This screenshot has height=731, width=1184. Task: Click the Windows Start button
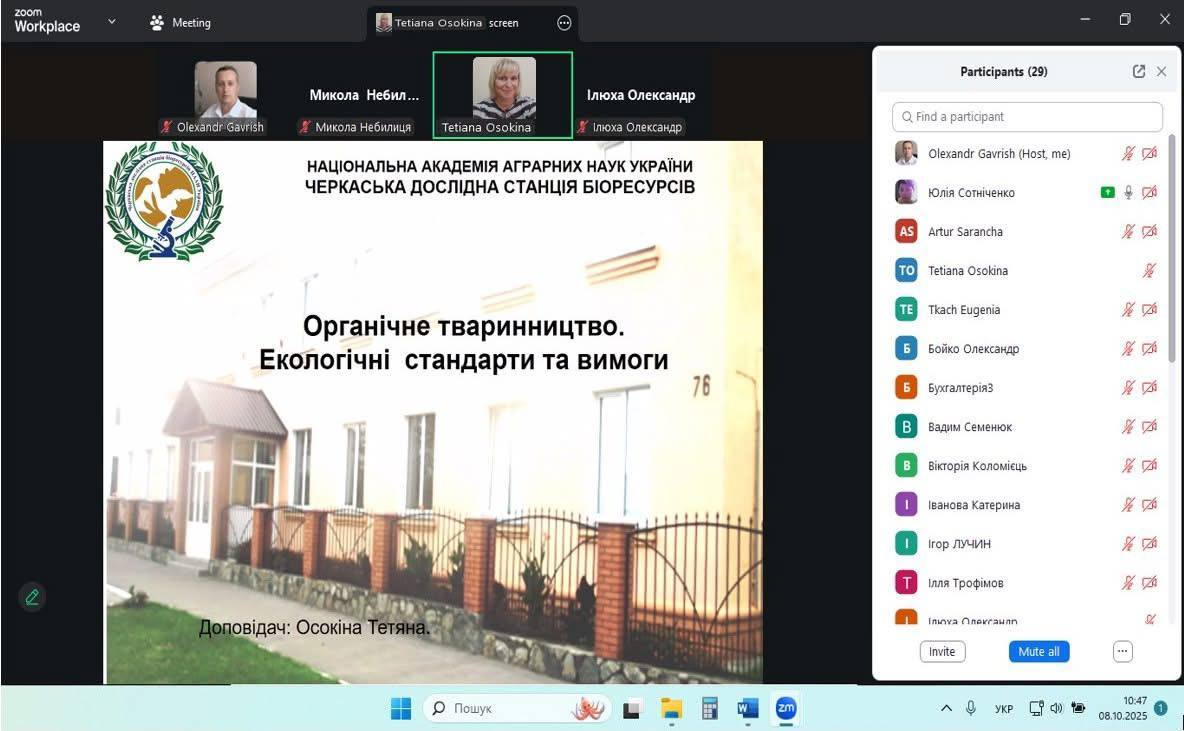(401, 709)
